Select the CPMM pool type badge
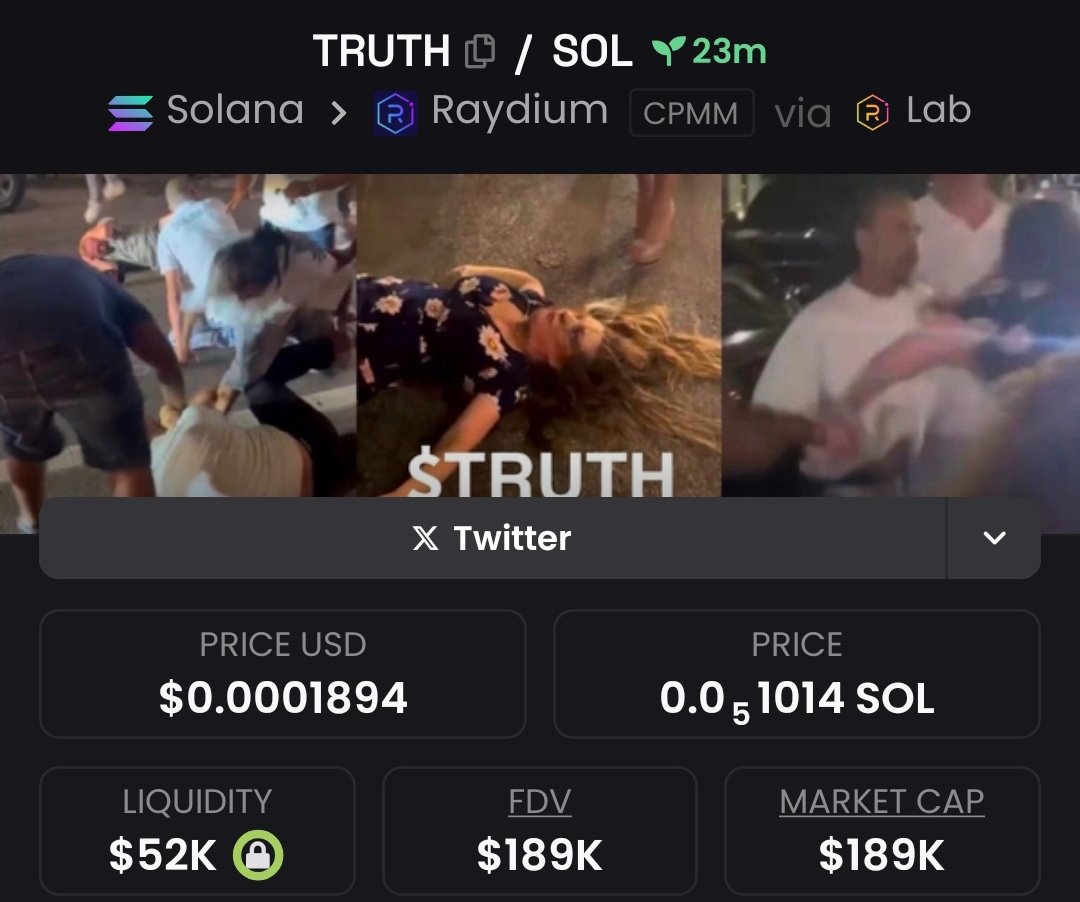 tap(692, 113)
